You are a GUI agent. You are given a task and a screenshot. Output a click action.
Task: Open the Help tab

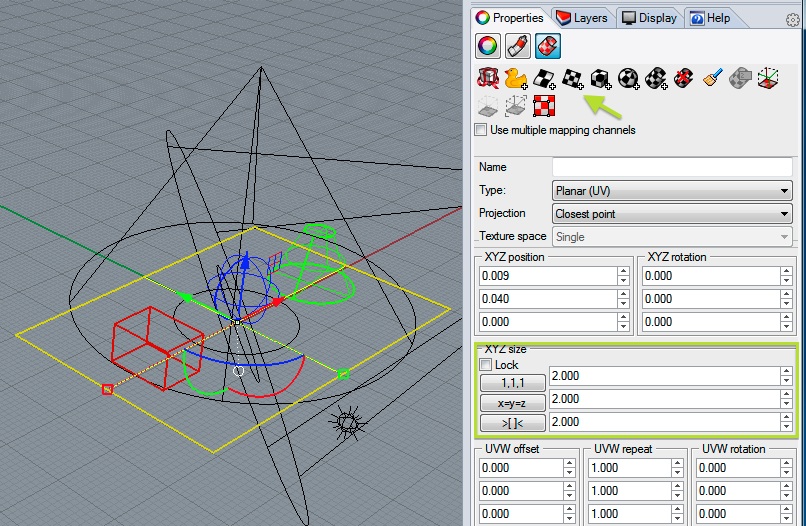pyautogui.click(x=710, y=17)
